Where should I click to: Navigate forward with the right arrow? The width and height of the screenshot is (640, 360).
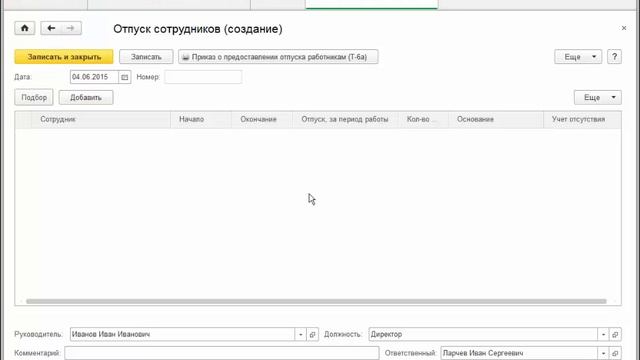(71, 28)
